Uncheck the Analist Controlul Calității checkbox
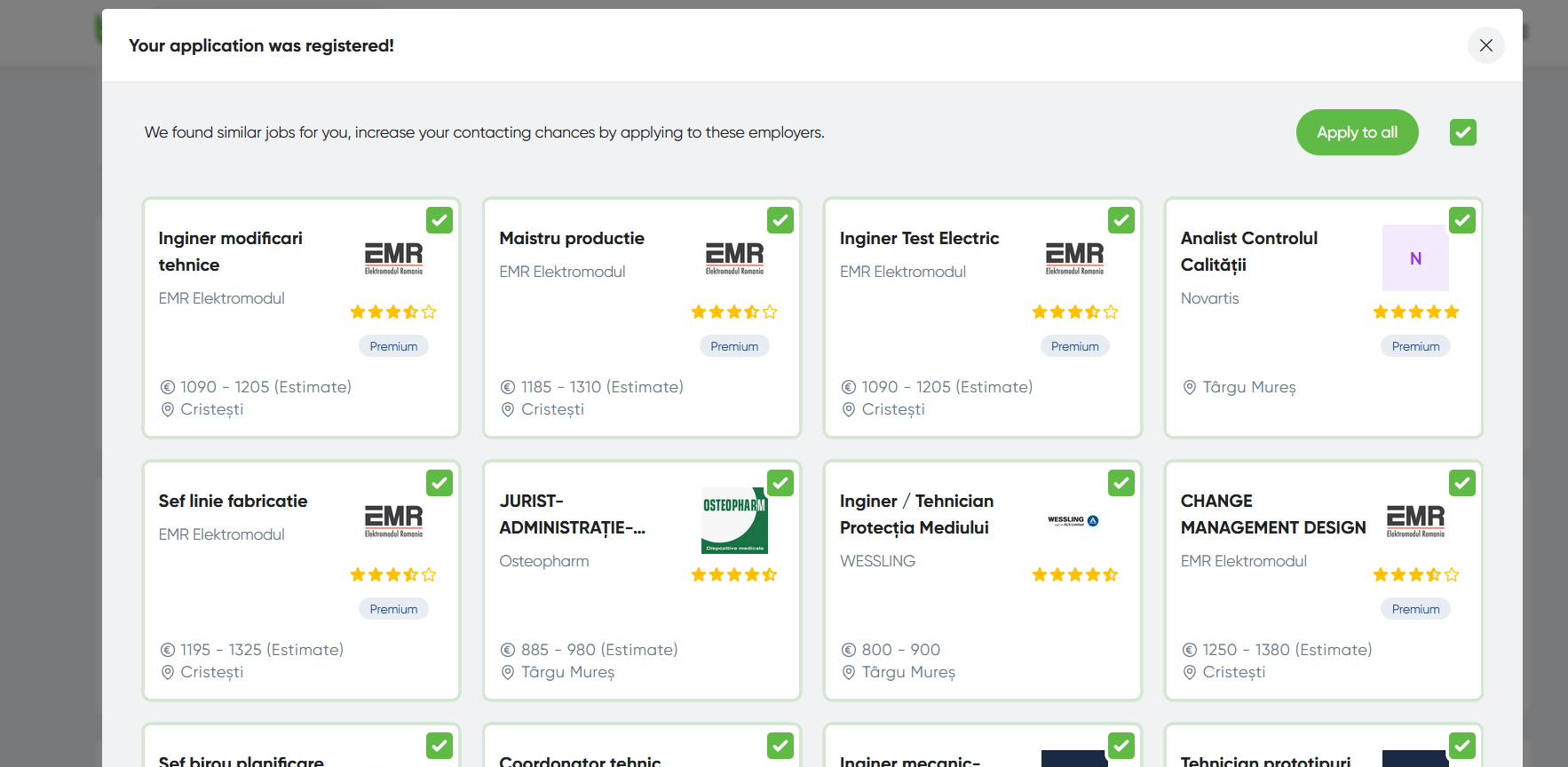 pyautogui.click(x=1461, y=220)
